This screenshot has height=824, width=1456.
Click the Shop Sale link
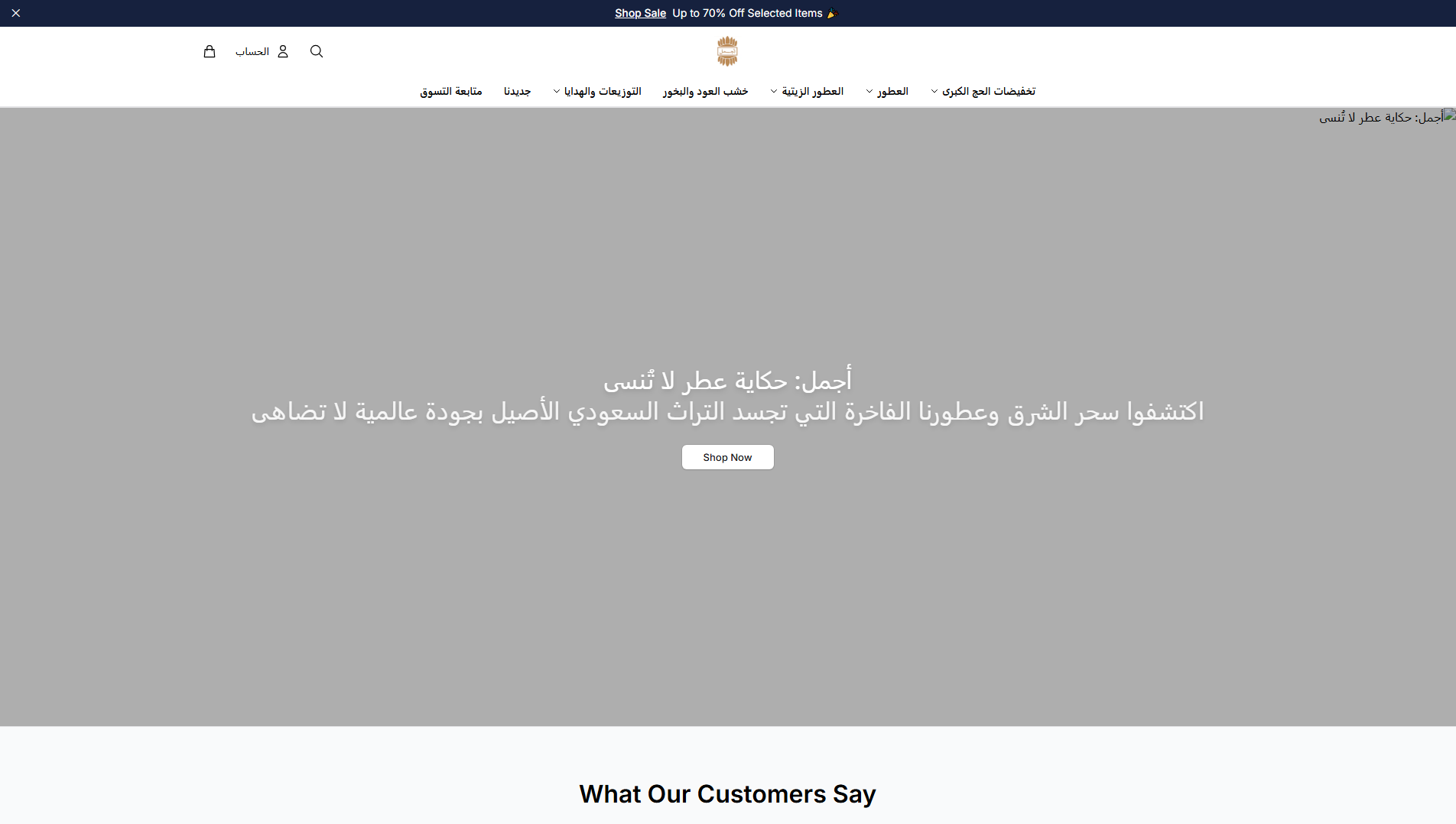(640, 13)
